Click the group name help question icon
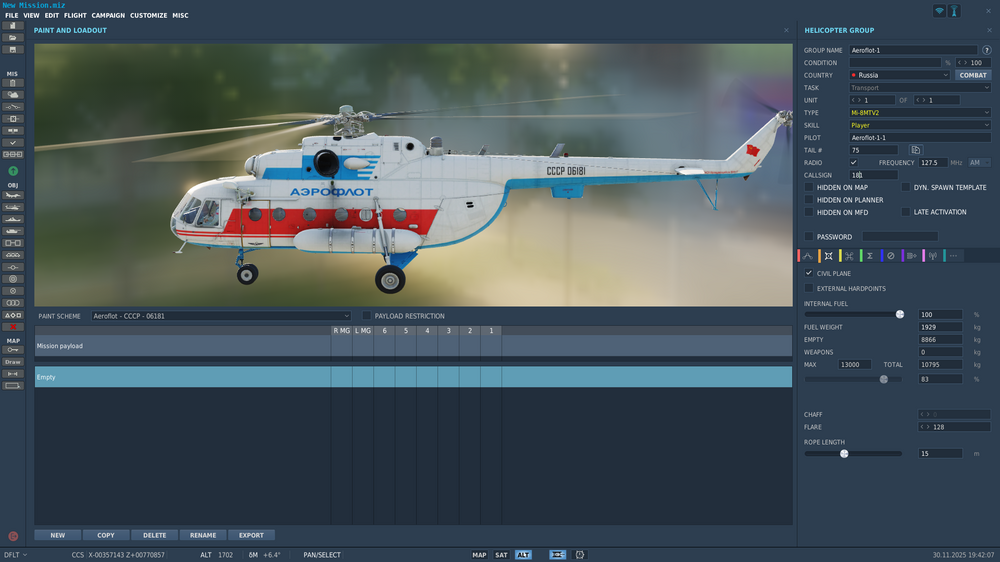The width and height of the screenshot is (1000, 562). (987, 50)
